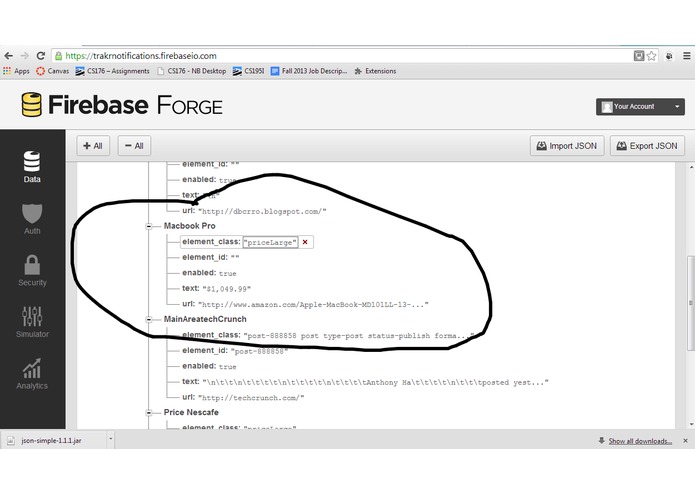
Task: Open CS195I bookmark
Action: pos(248,71)
